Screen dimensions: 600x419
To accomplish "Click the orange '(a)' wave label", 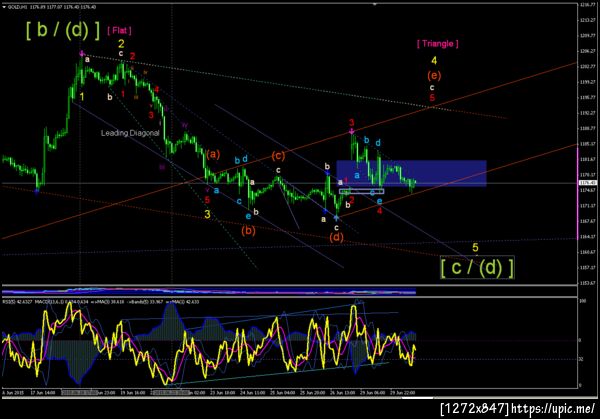I will (213, 154).
